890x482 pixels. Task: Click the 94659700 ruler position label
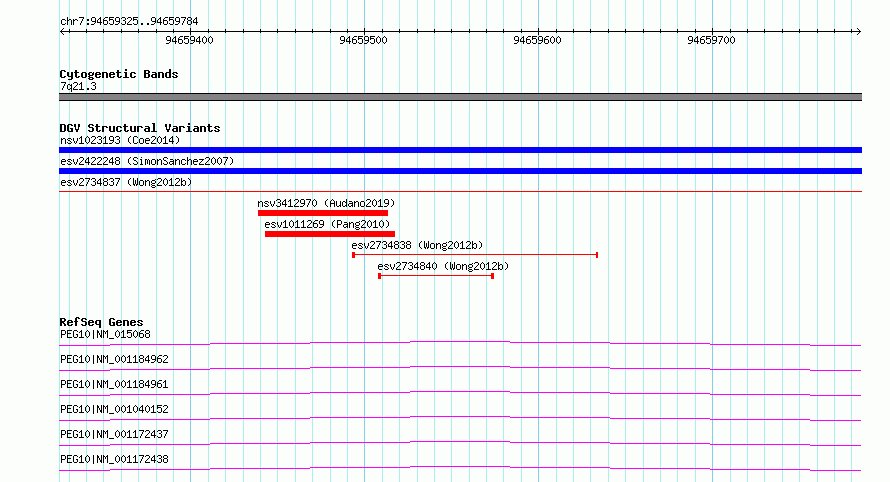tap(711, 40)
